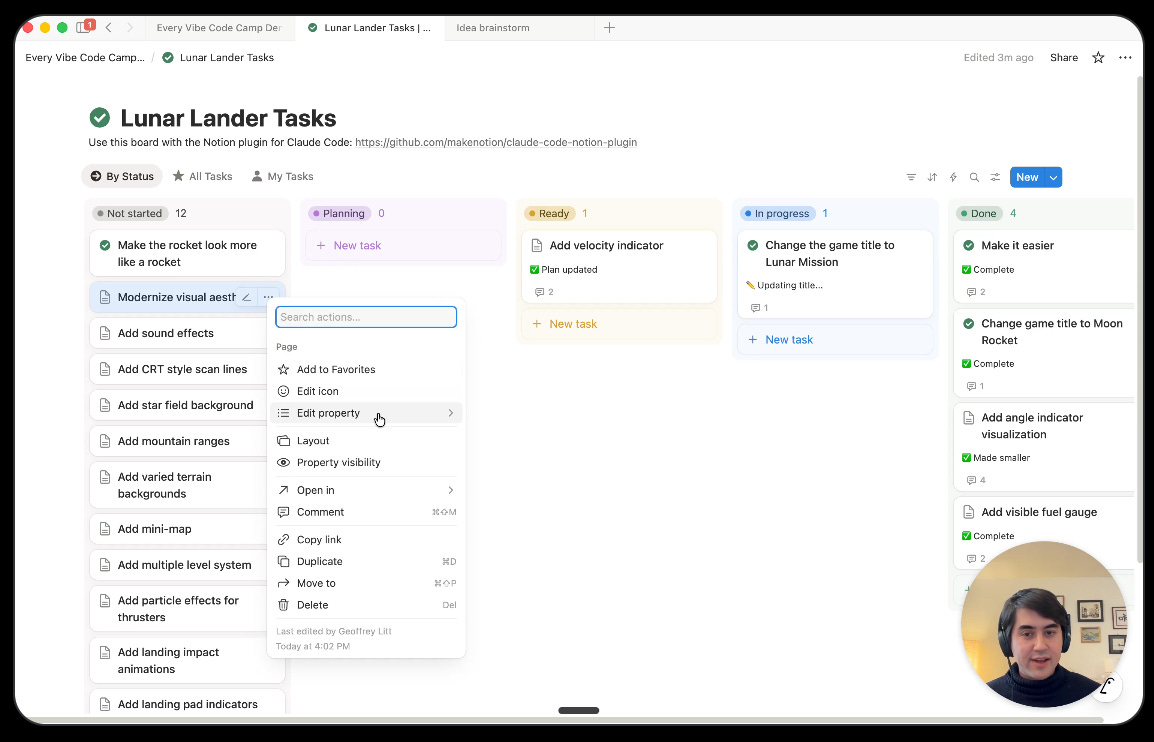Select Edit icon menu entry
The height and width of the screenshot is (742, 1154).
coord(366,392)
